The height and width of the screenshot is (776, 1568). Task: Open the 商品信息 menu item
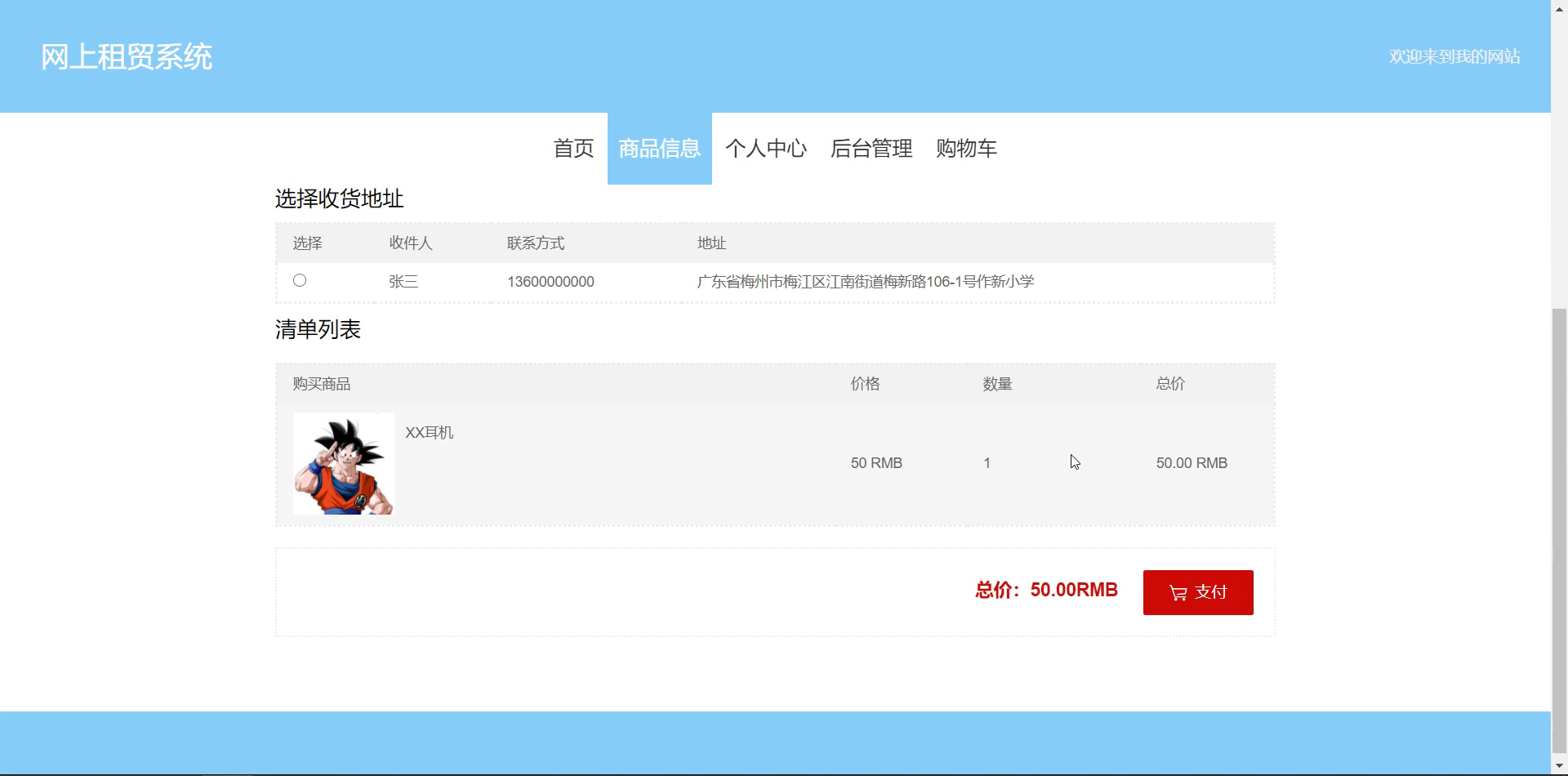(660, 149)
